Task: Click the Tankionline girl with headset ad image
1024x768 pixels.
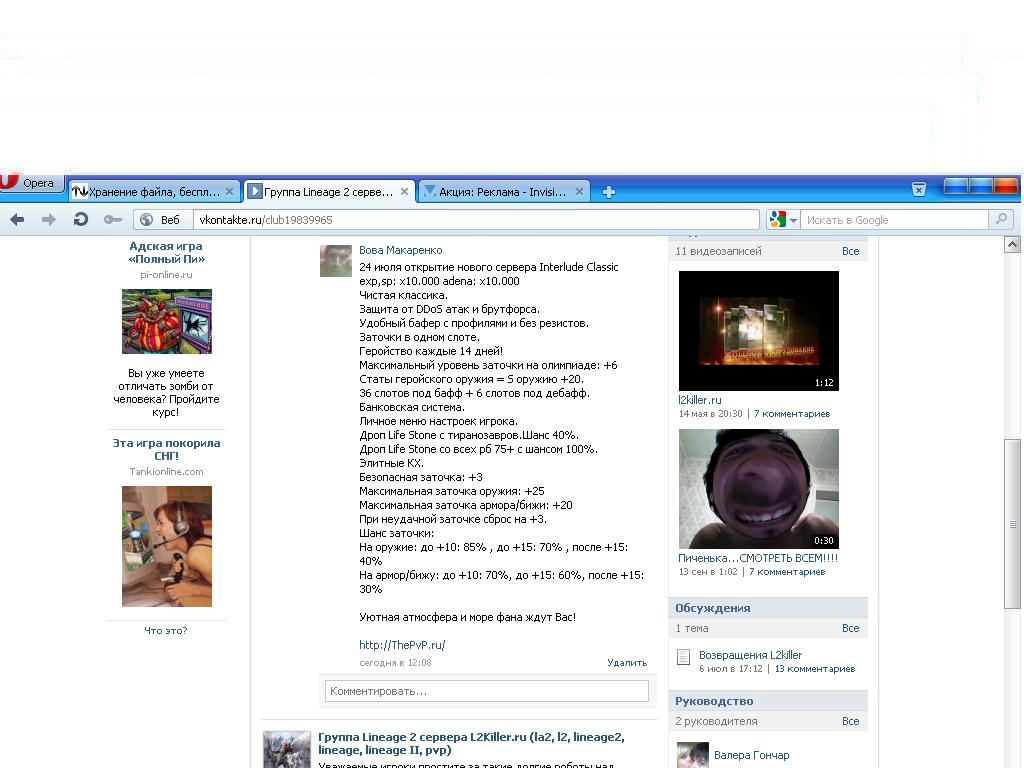Action: [167, 546]
